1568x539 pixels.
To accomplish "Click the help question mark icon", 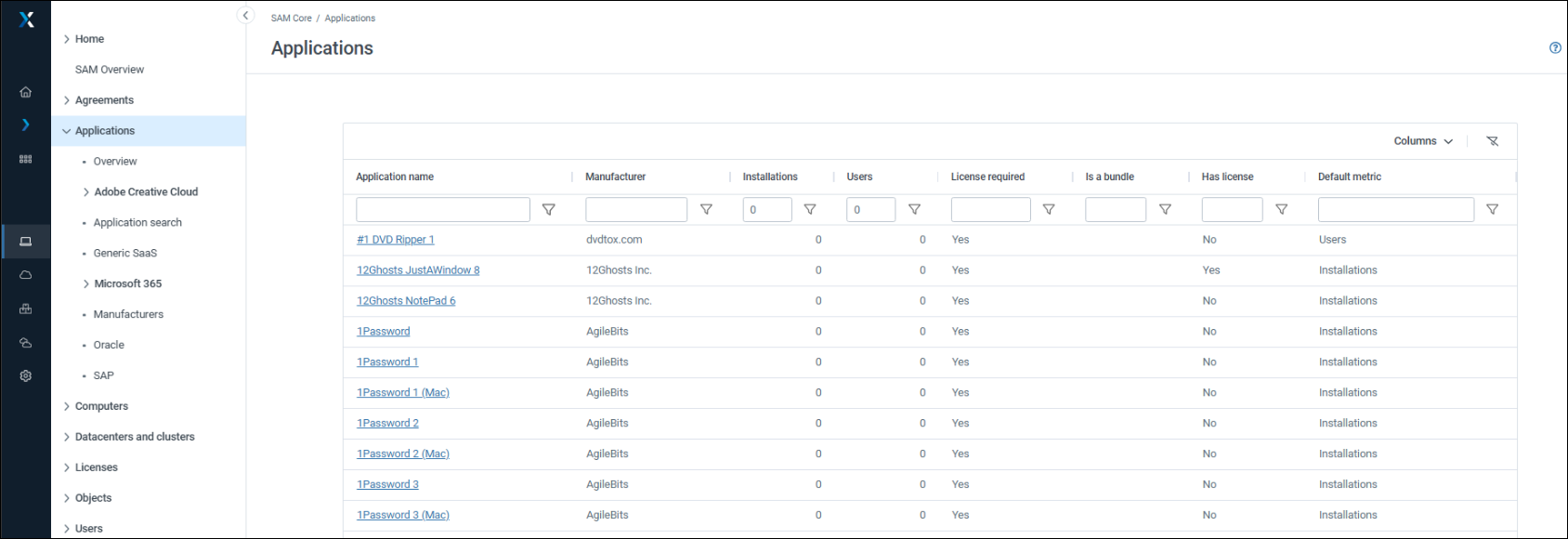I will pos(1555,47).
